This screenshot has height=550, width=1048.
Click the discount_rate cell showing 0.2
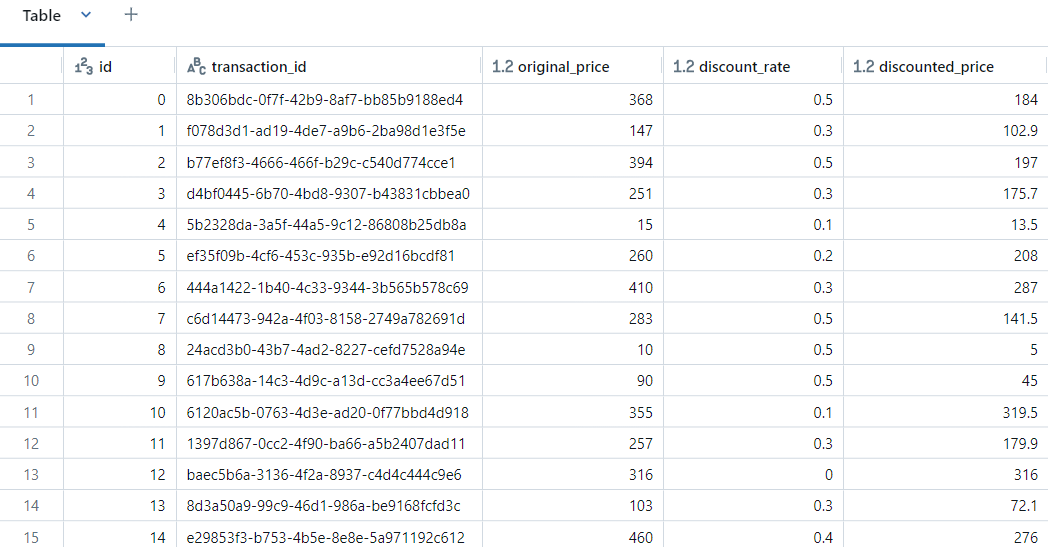[752, 256]
